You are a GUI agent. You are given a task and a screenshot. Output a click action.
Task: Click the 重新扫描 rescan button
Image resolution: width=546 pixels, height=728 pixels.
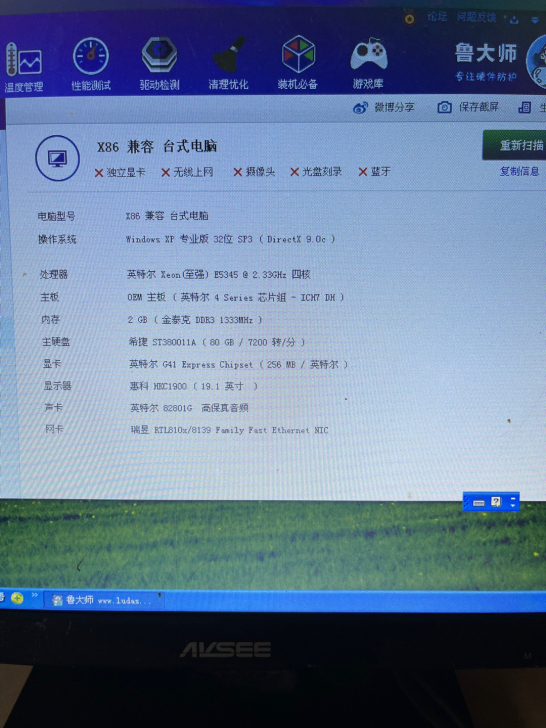(514, 145)
